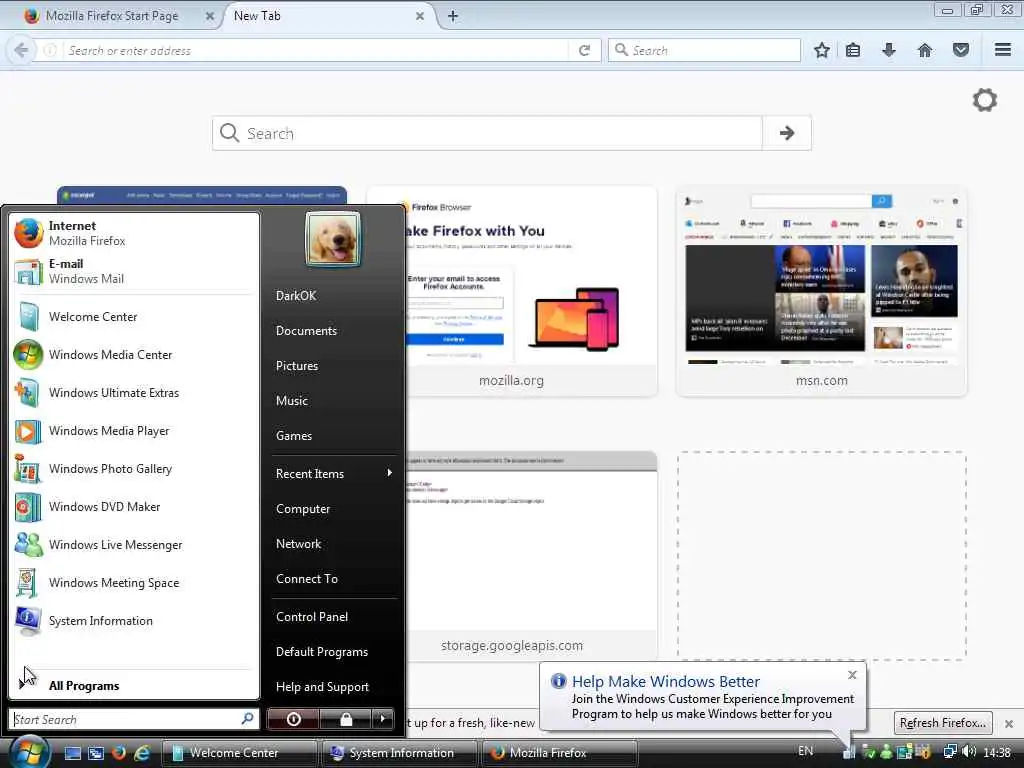Click the Firefox back arrow button
1024x768 pixels.
[21, 50]
